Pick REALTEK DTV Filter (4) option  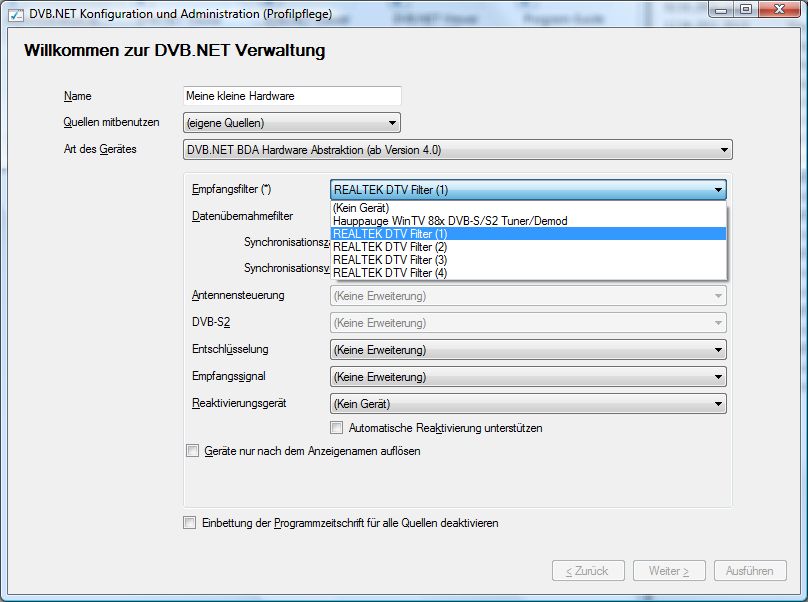(x=390, y=272)
